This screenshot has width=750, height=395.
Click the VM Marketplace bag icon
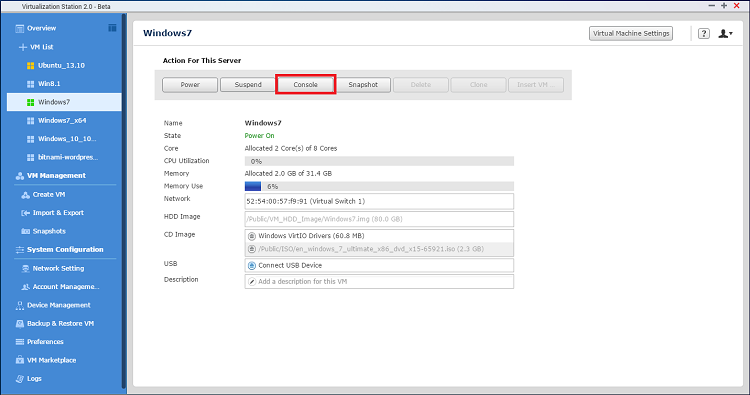[20, 360]
